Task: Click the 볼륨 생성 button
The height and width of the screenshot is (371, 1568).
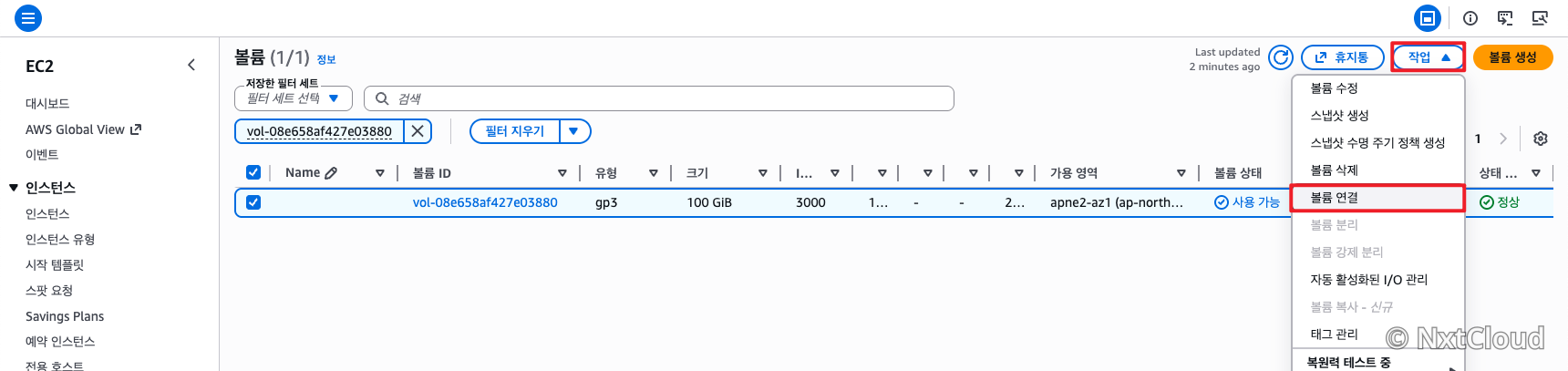Action: (1512, 57)
